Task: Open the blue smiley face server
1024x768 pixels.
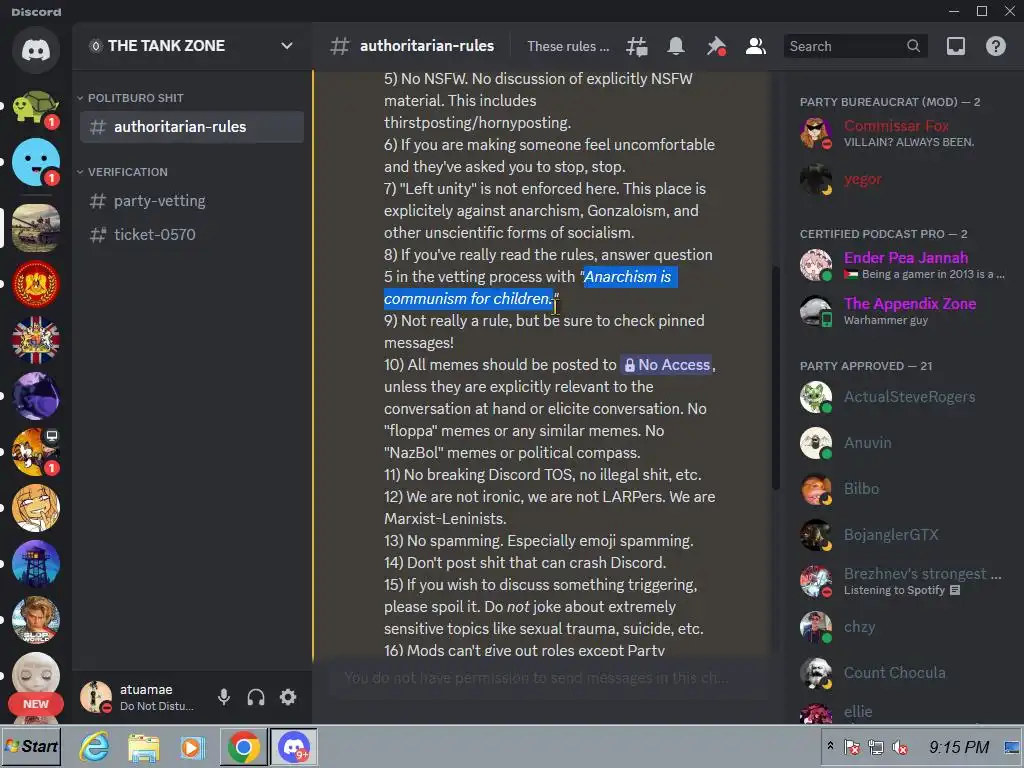Action: coord(35,163)
